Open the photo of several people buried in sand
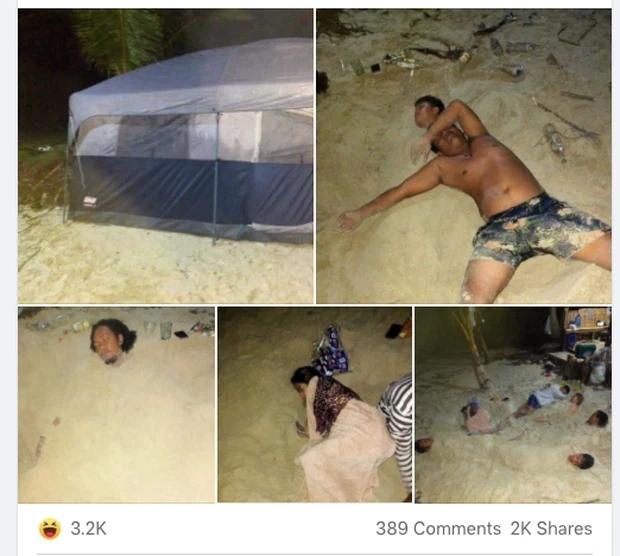The width and height of the screenshot is (620, 556). click(x=513, y=405)
